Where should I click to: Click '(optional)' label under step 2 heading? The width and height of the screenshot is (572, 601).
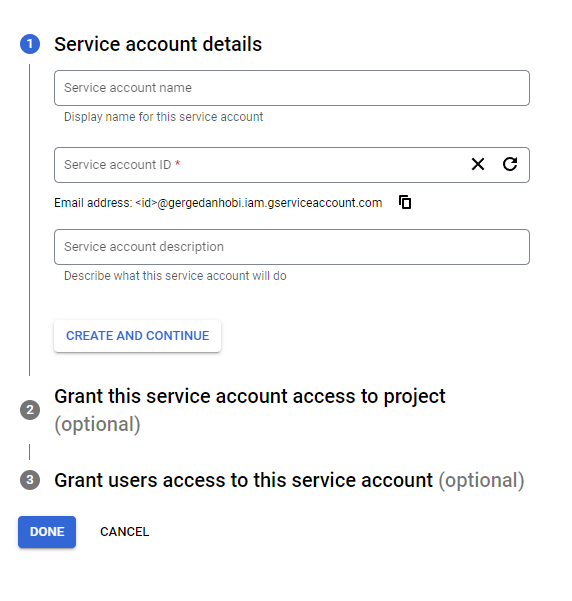(x=97, y=425)
